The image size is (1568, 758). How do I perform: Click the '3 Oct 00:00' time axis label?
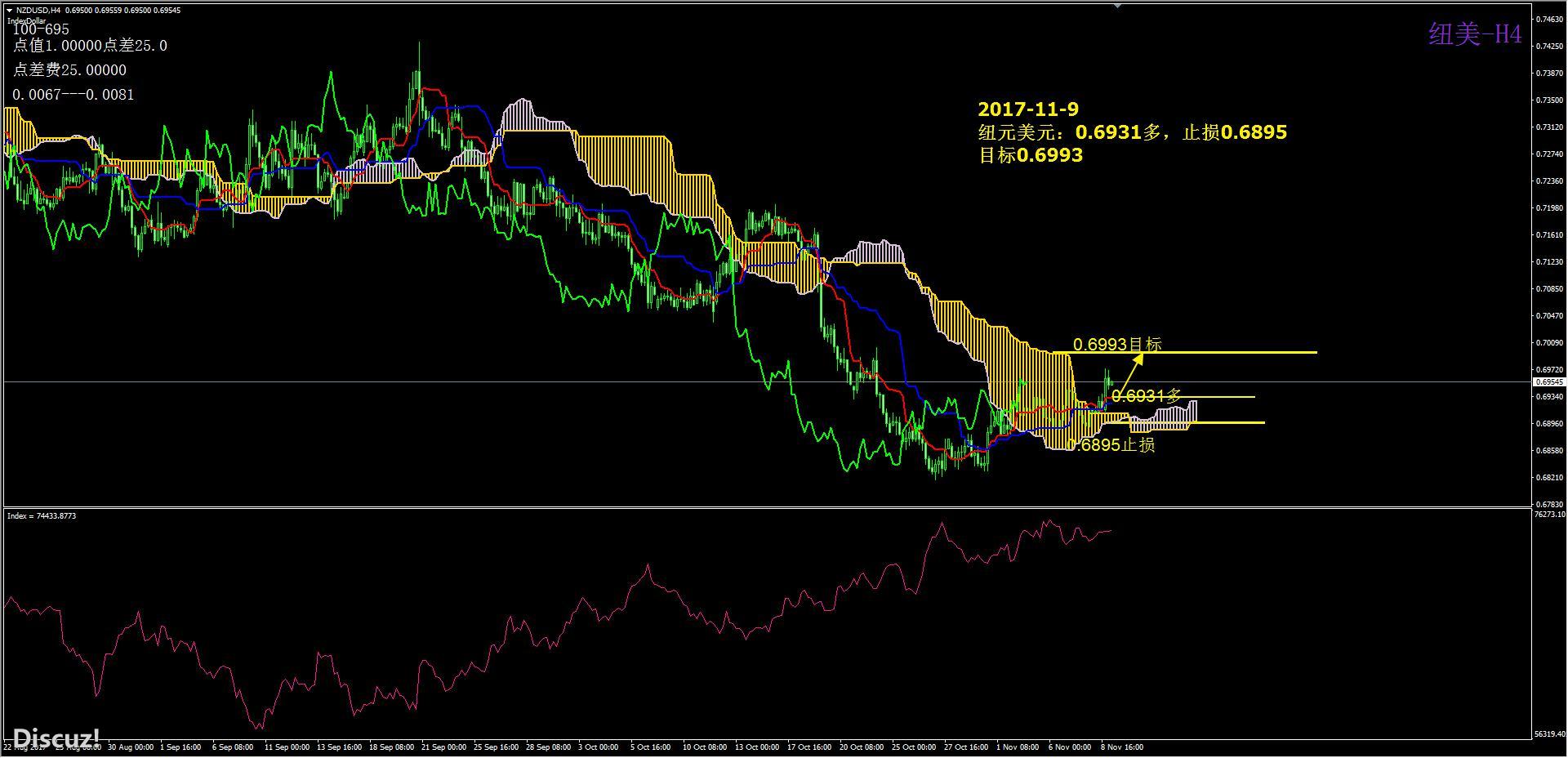coord(600,747)
